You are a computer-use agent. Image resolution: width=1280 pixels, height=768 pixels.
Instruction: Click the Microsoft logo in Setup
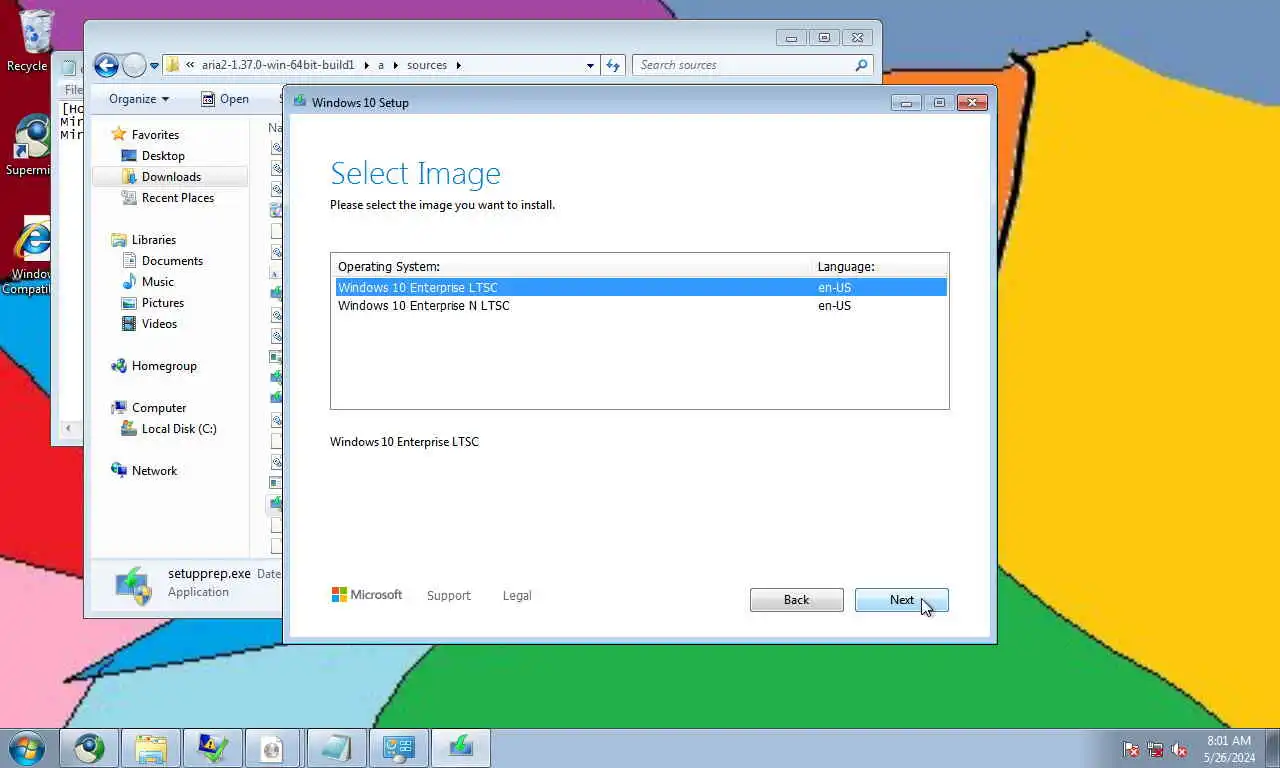click(367, 595)
